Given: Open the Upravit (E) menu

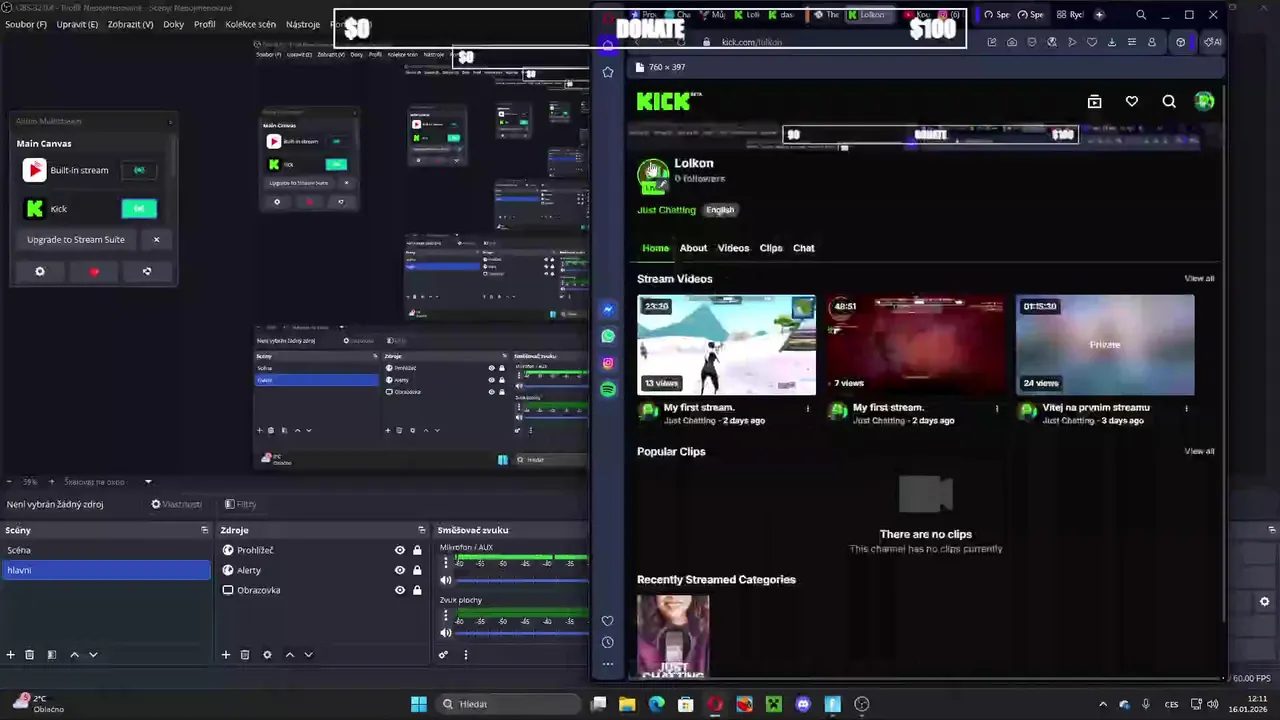Looking at the screenshot, I should pyautogui.click(x=77, y=24).
